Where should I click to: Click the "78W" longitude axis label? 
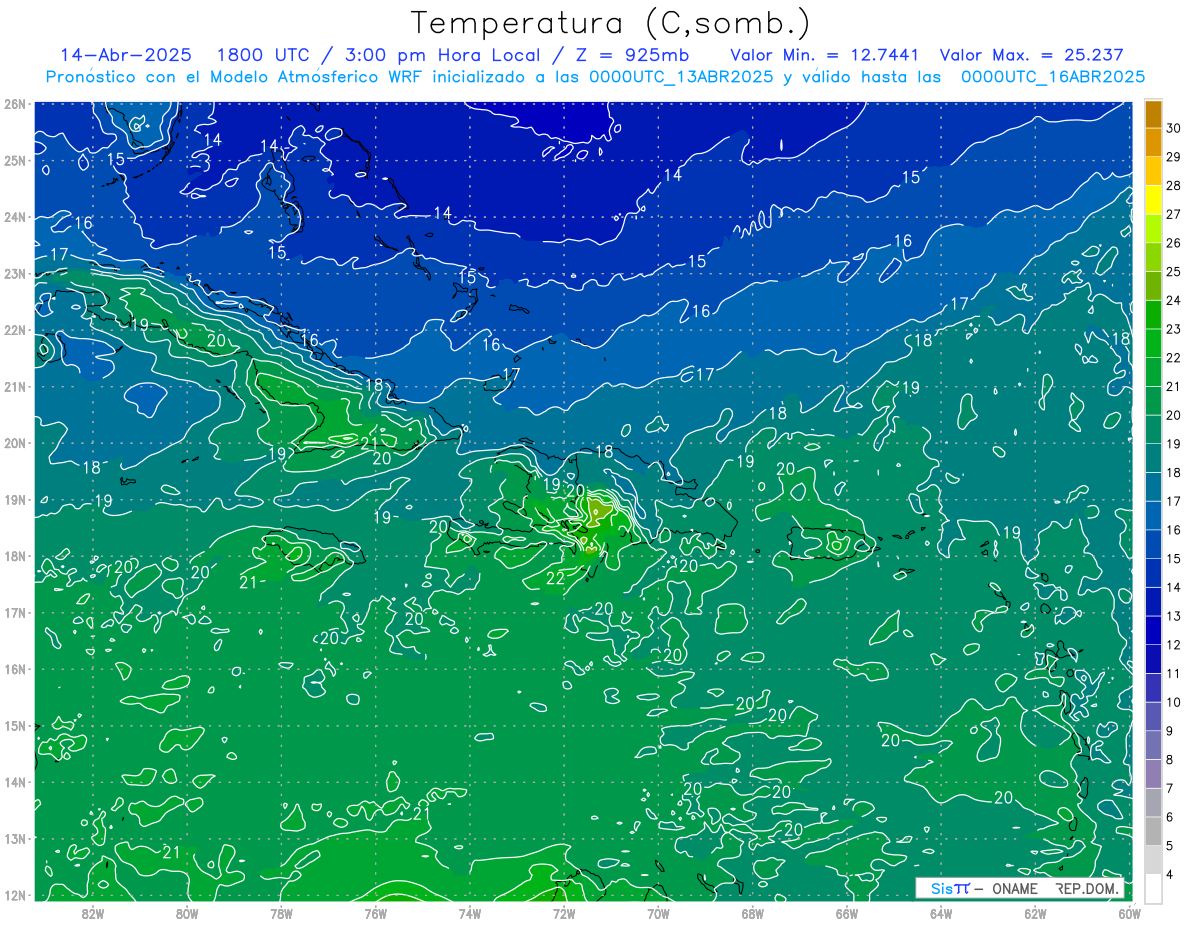pyautogui.click(x=281, y=913)
